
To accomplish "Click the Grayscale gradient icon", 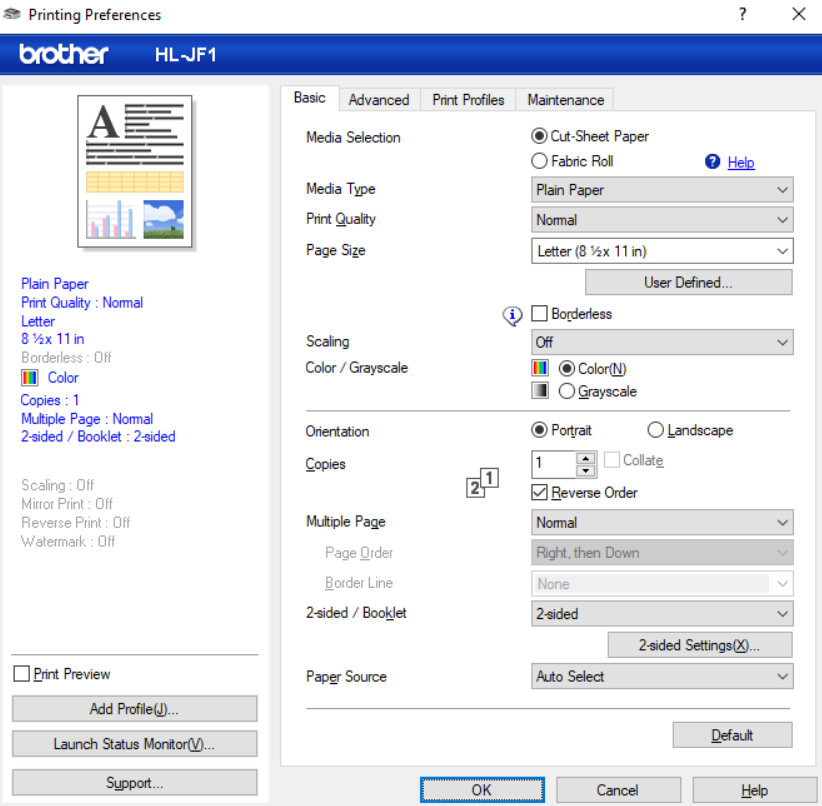I will point(540,391).
